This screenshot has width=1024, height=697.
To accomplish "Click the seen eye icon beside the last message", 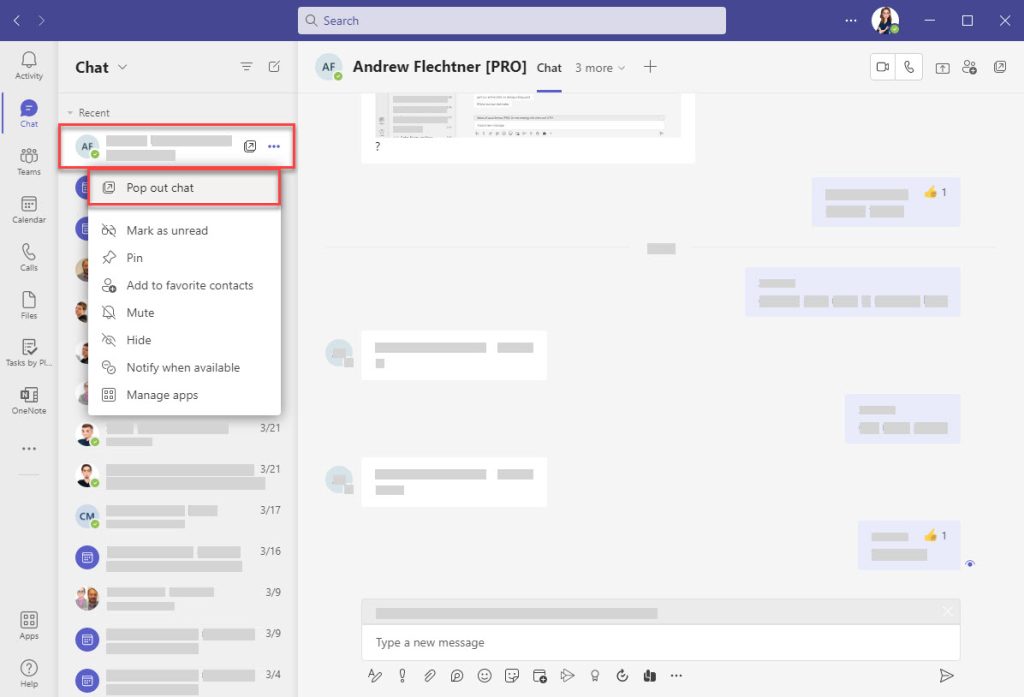I will pyautogui.click(x=970, y=564).
